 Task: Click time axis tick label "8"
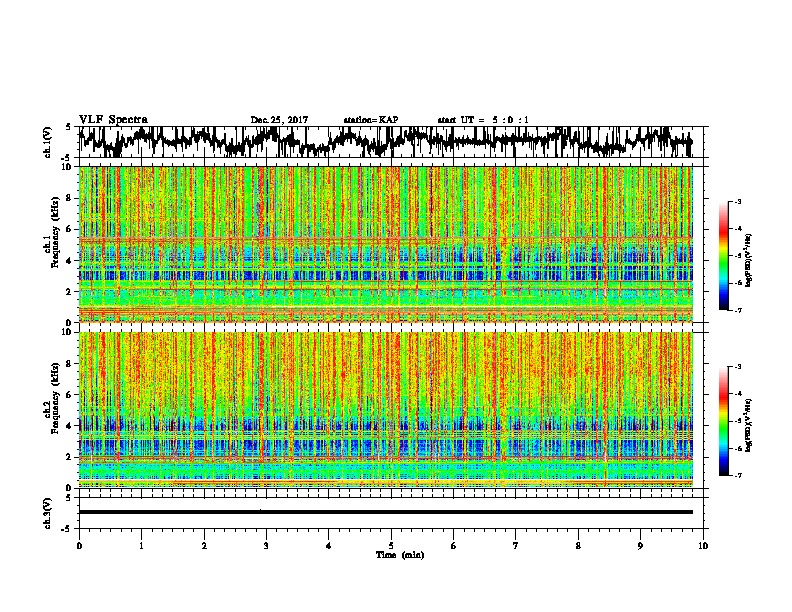click(578, 546)
